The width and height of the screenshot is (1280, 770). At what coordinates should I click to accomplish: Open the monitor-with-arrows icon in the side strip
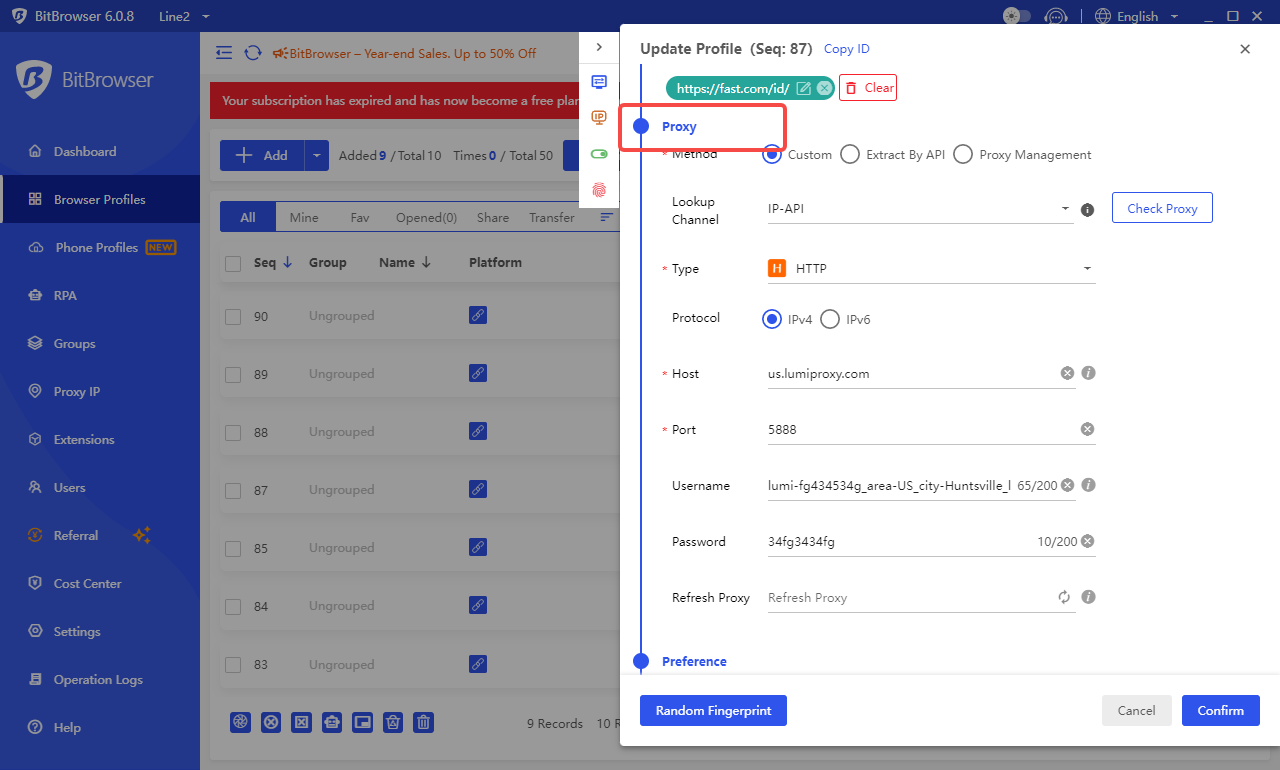point(599,82)
